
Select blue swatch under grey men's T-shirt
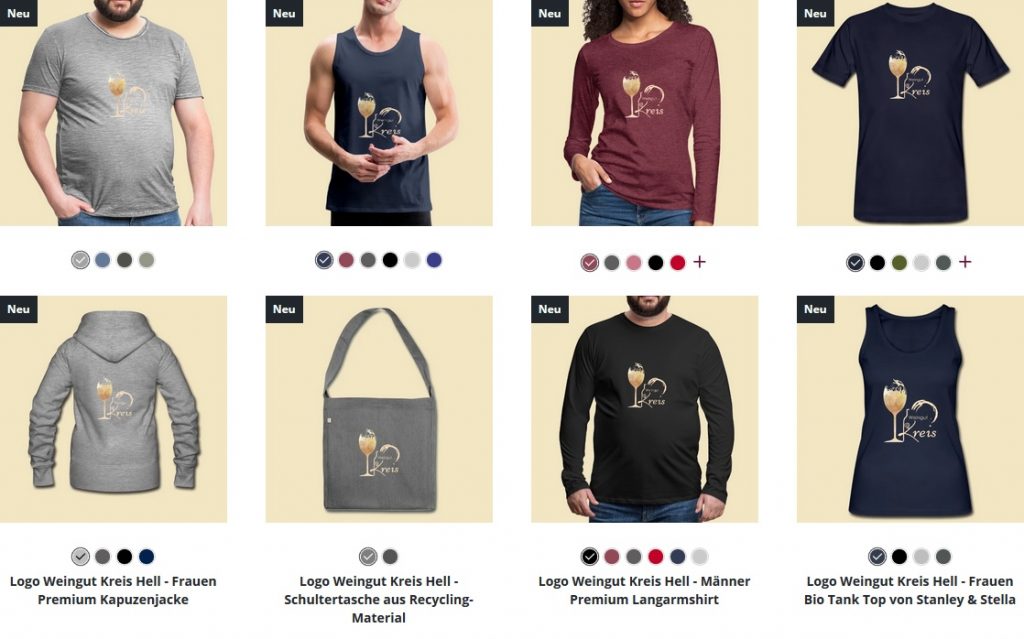103,260
